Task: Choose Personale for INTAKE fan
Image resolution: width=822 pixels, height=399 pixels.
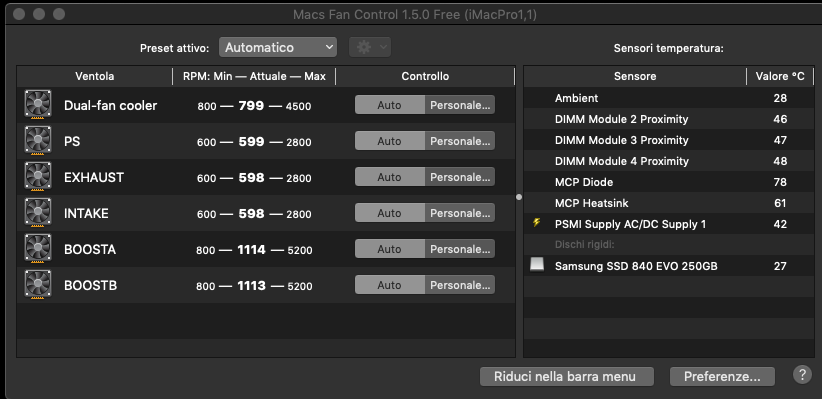Action: click(x=460, y=213)
